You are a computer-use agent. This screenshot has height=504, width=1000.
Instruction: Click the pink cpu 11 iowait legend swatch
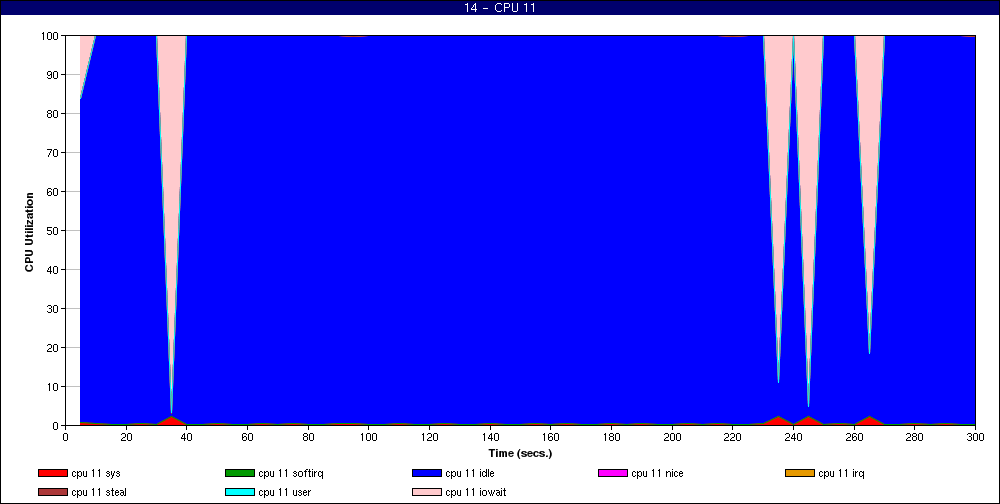coord(427,493)
